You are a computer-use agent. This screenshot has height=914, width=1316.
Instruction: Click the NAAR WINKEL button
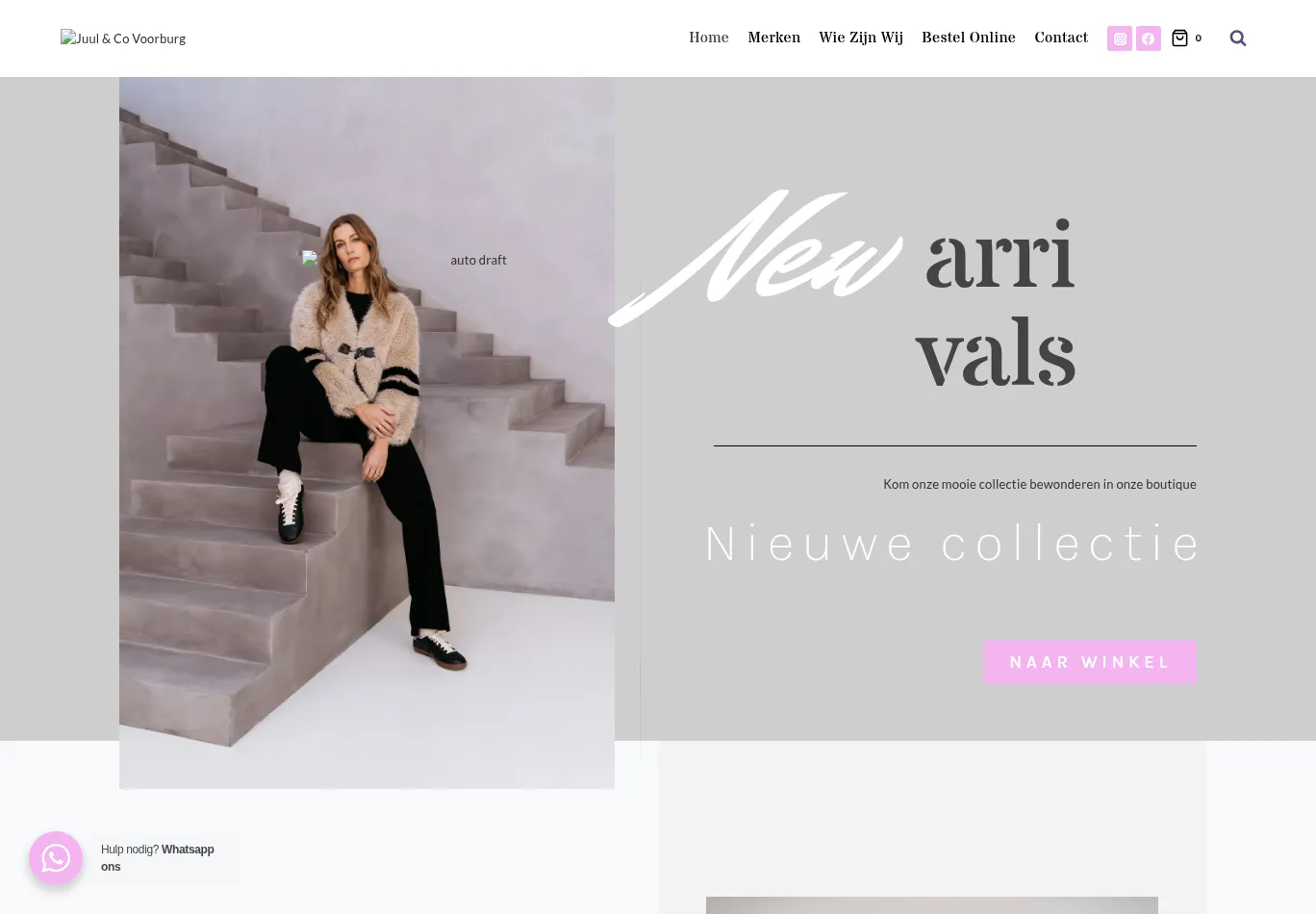tap(1090, 662)
